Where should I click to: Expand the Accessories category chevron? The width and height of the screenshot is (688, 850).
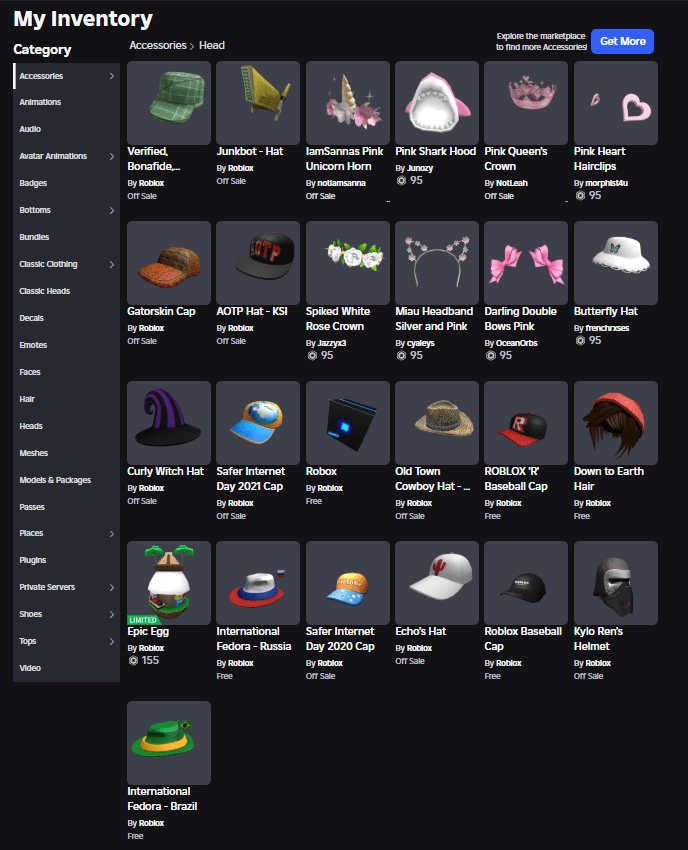tap(112, 76)
